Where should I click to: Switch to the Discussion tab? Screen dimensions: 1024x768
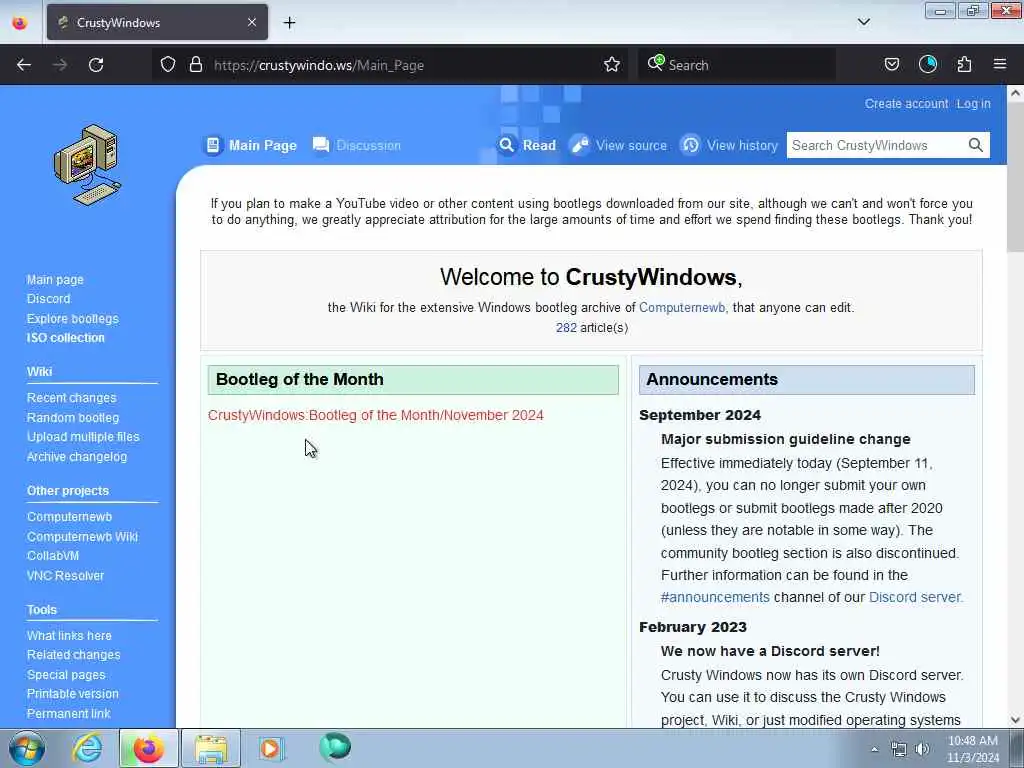[x=357, y=145]
